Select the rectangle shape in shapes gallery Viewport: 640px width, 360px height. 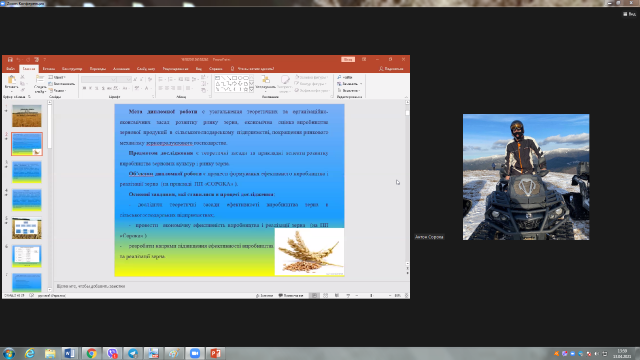coord(234,78)
